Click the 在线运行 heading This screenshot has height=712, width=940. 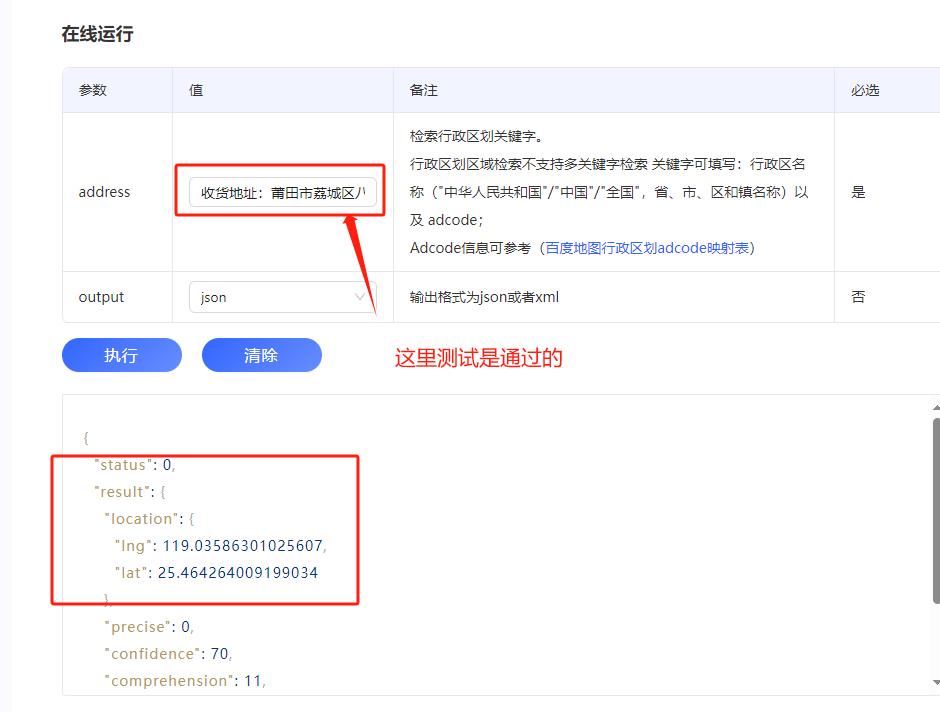tap(97, 34)
